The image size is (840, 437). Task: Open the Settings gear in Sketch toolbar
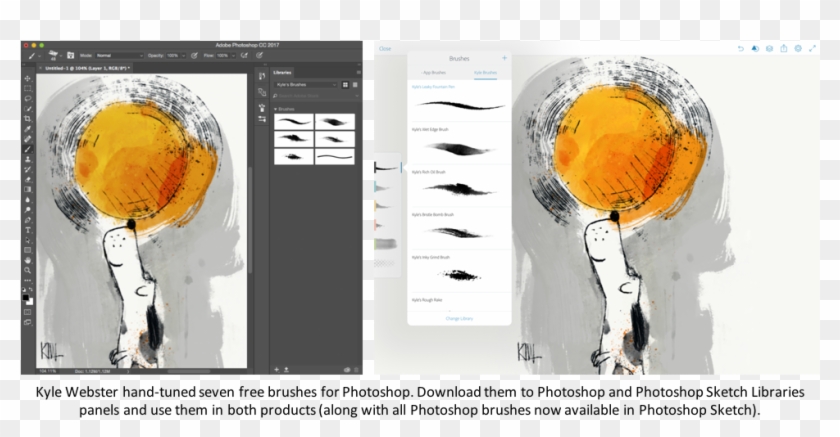798,49
